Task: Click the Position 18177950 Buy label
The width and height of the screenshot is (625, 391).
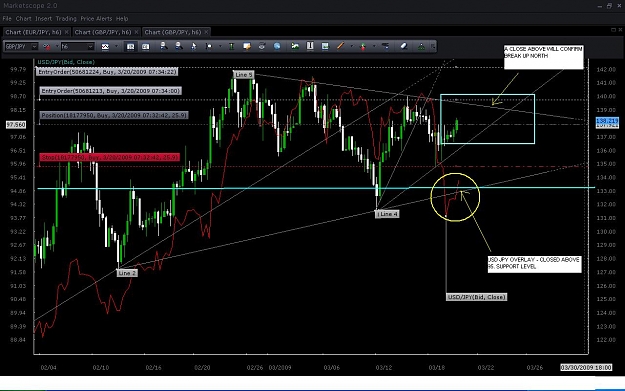Action: coord(114,115)
